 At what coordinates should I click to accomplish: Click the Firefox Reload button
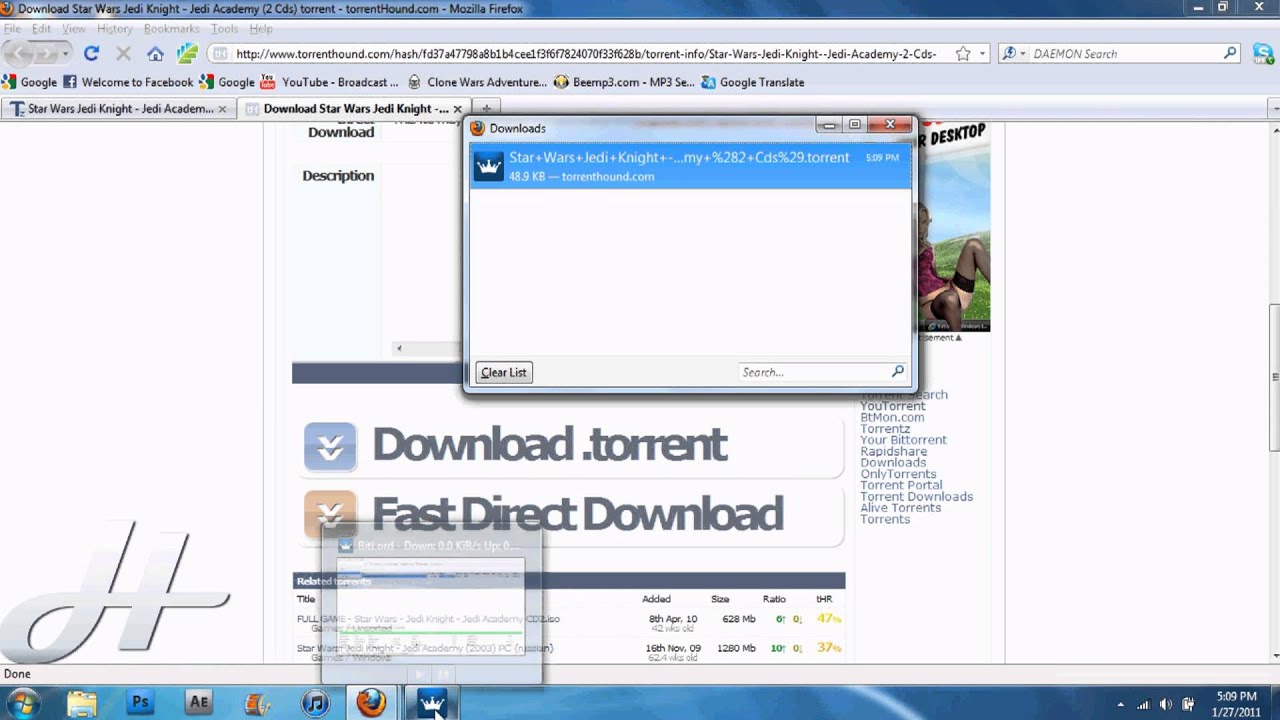91,53
